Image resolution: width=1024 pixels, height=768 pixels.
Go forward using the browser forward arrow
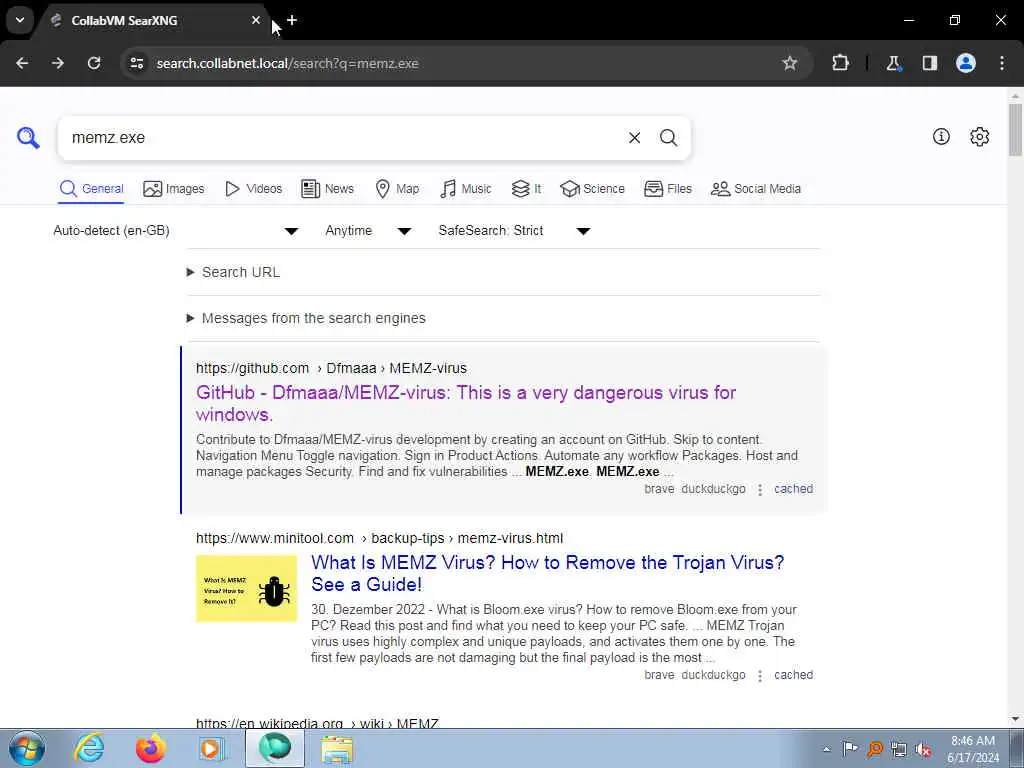(x=58, y=63)
